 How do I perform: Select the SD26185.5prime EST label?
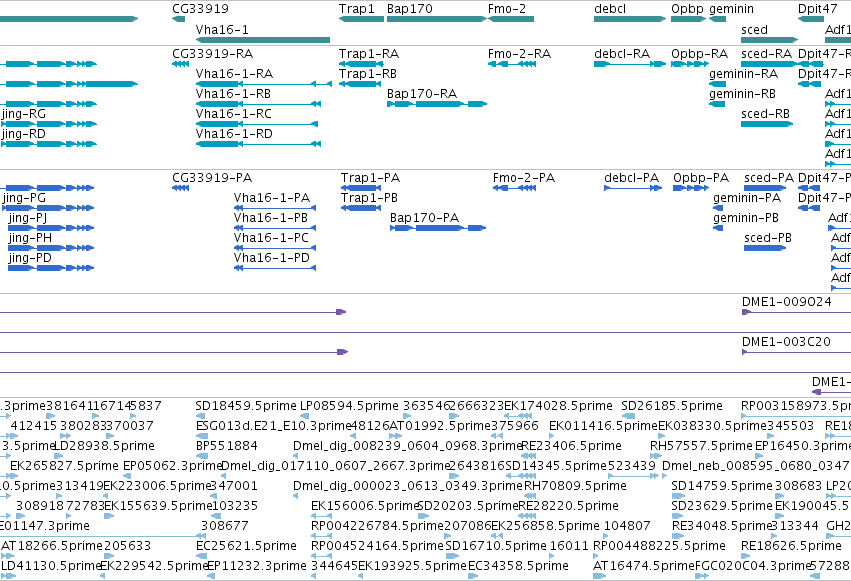[672, 406]
